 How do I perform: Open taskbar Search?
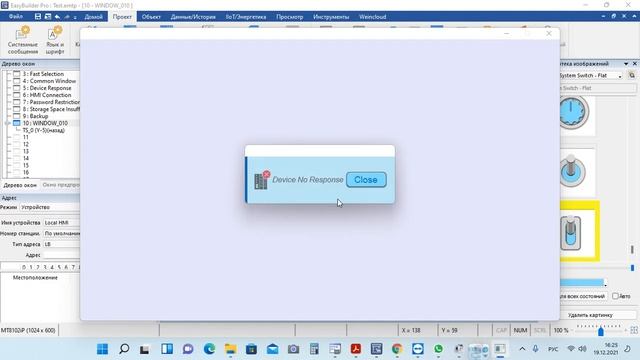(x=124, y=349)
